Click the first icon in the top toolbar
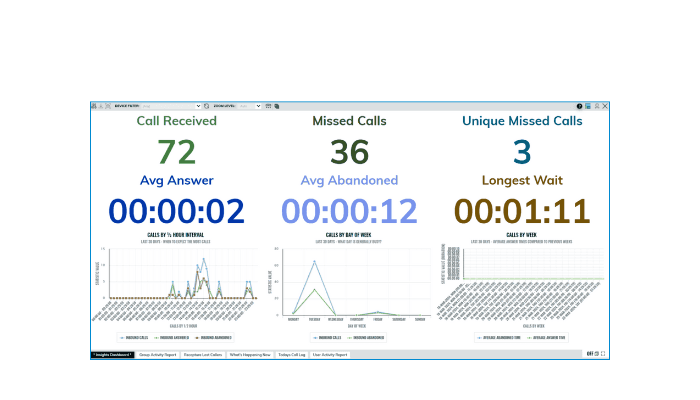700x400 pixels. click(x=94, y=106)
